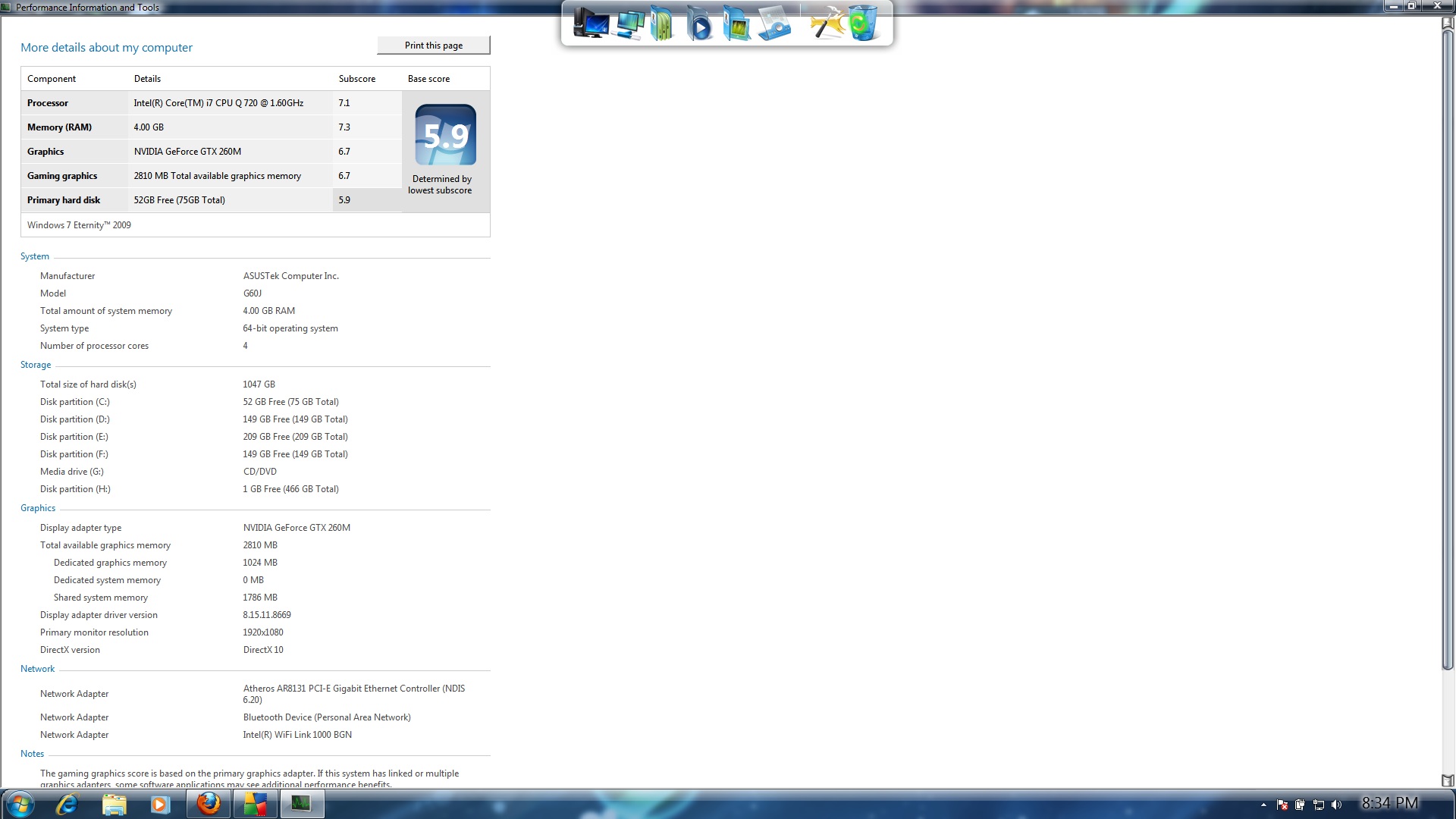Select the Processor row label
The width and height of the screenshot is (1456, 819).
(x=48, y=103)
